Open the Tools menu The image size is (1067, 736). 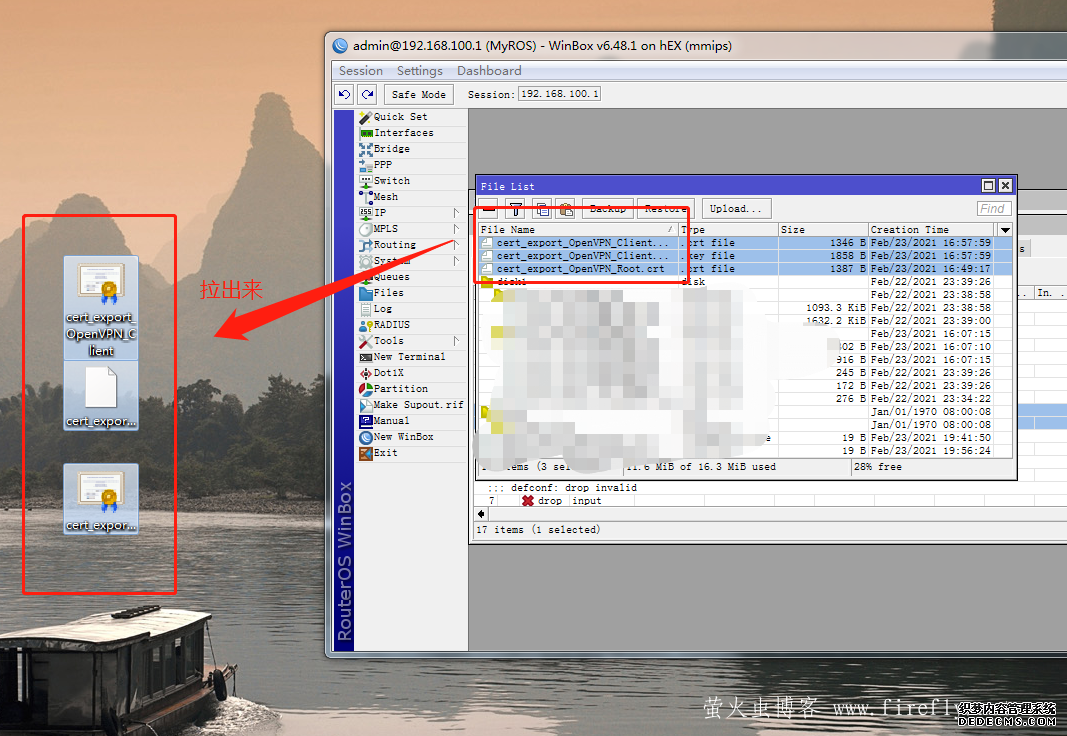click(x=388, y=340)
